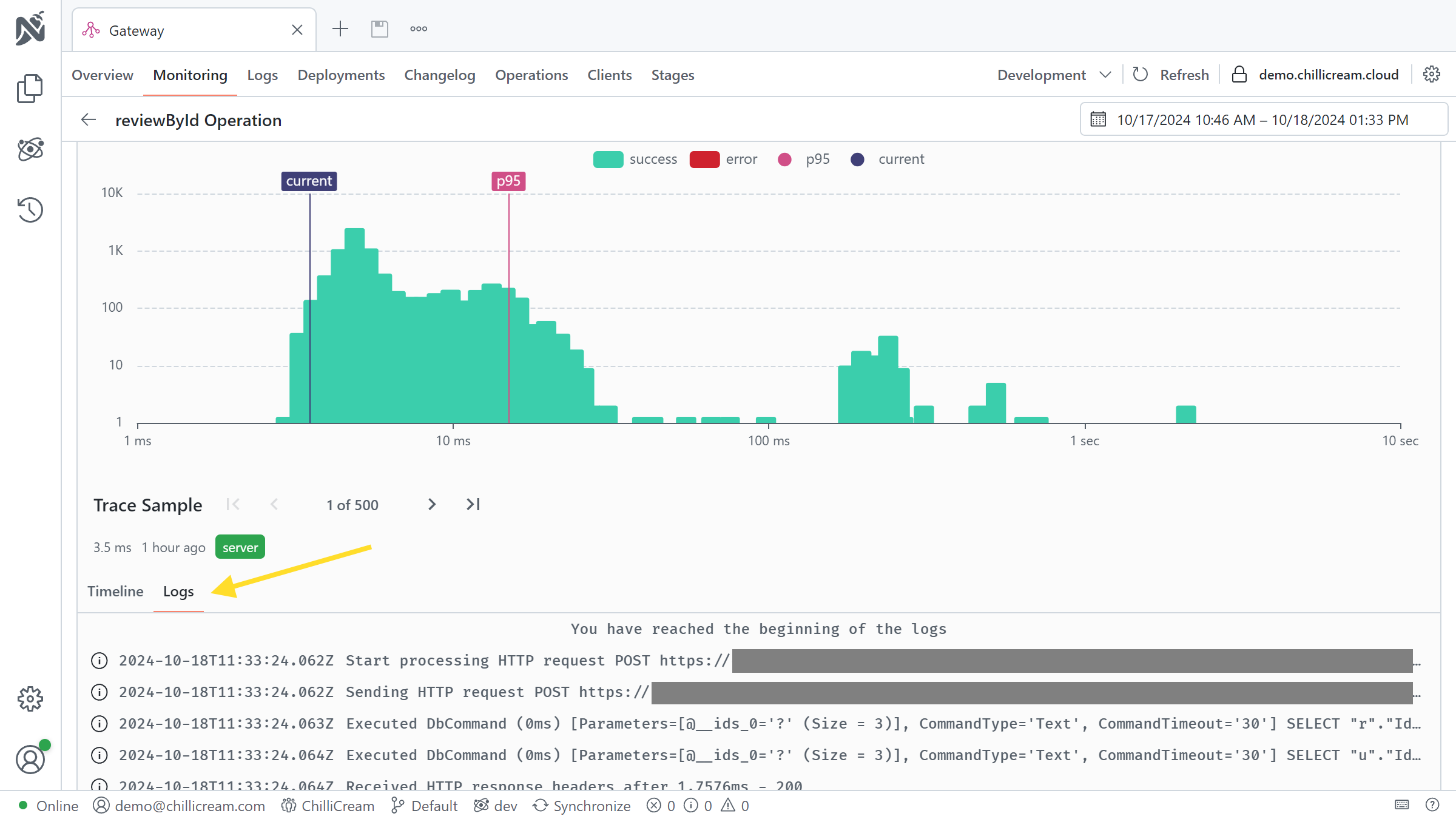Open the date range picker
This screenshot has width=1456, height=819.
click(x=1262, y=120)
